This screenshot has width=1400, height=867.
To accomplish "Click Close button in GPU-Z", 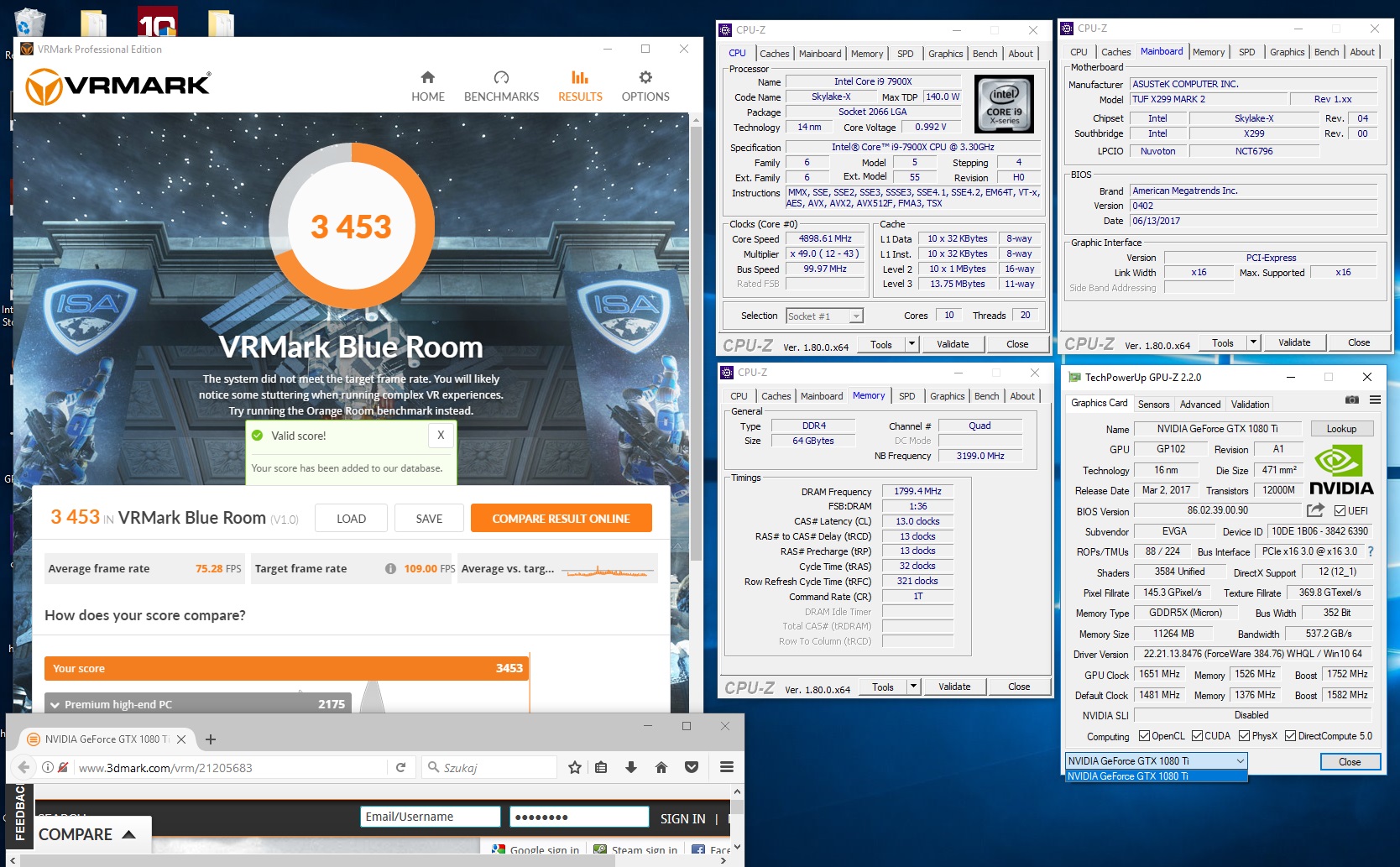I will 1350,761.
